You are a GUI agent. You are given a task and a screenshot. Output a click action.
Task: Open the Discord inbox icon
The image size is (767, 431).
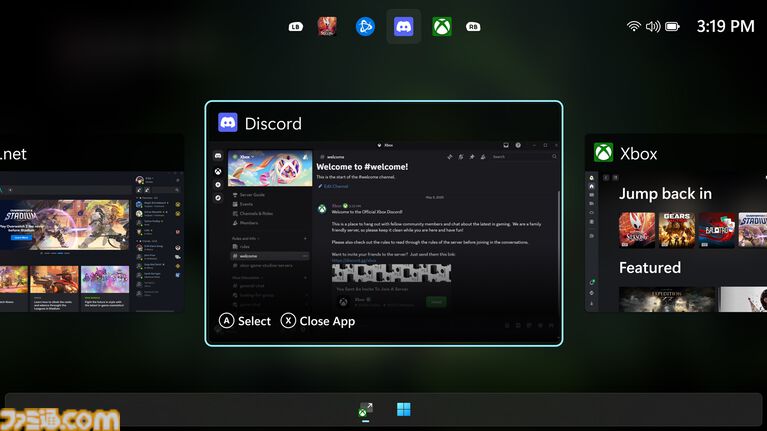[506, 145]
